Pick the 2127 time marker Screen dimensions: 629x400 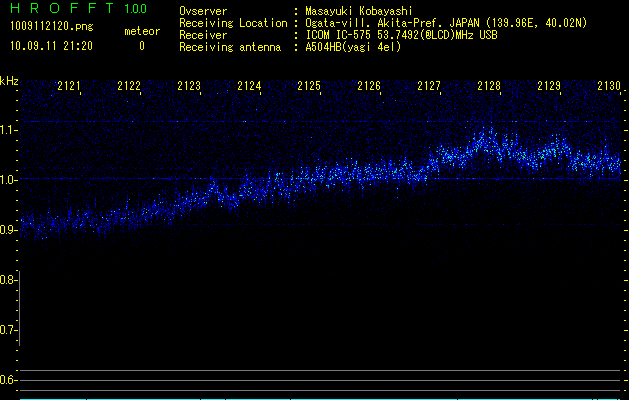429,87
